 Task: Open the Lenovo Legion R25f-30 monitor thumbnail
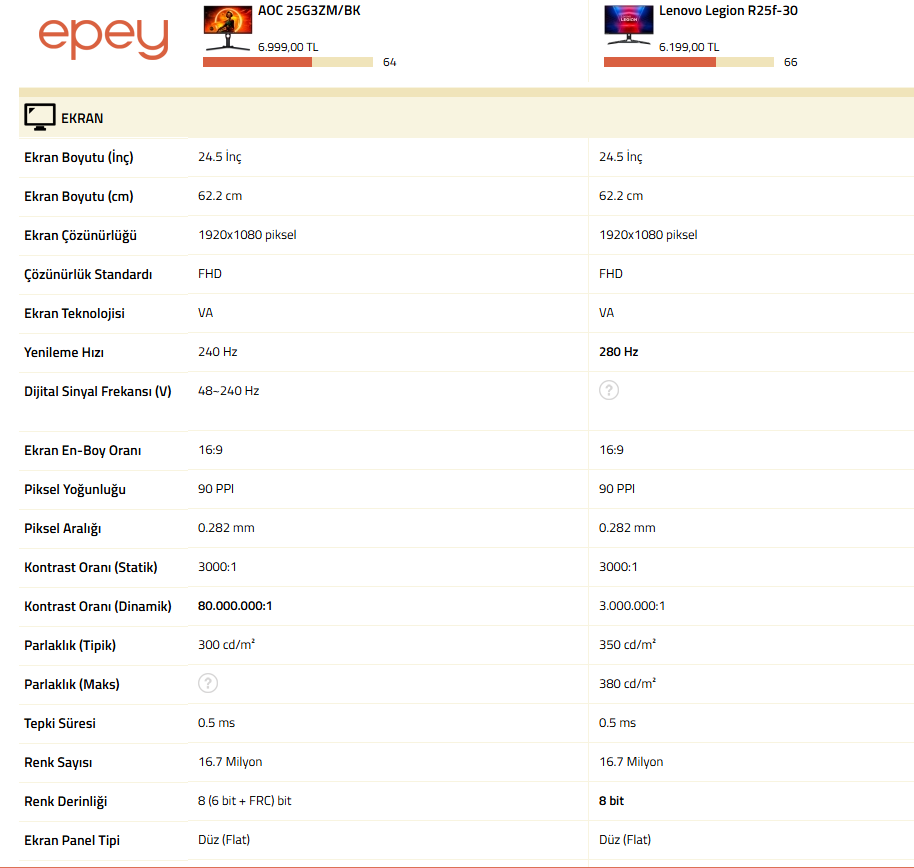click(628, 25)
